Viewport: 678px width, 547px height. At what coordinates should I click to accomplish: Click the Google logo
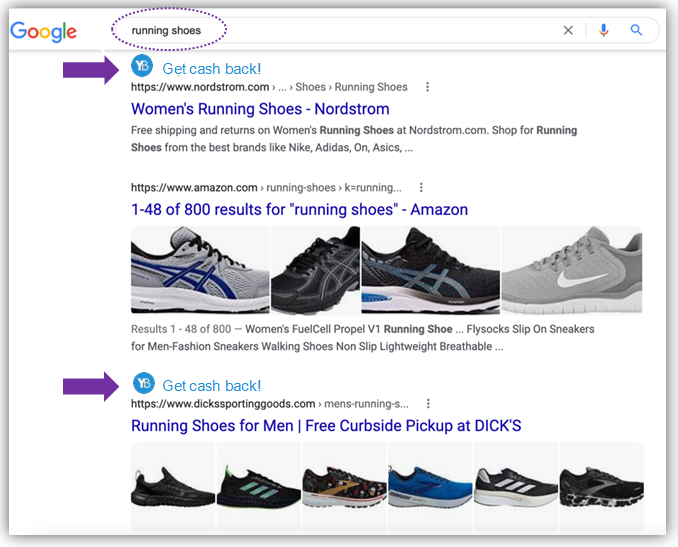pyautogui.click(x=43, y=31)
